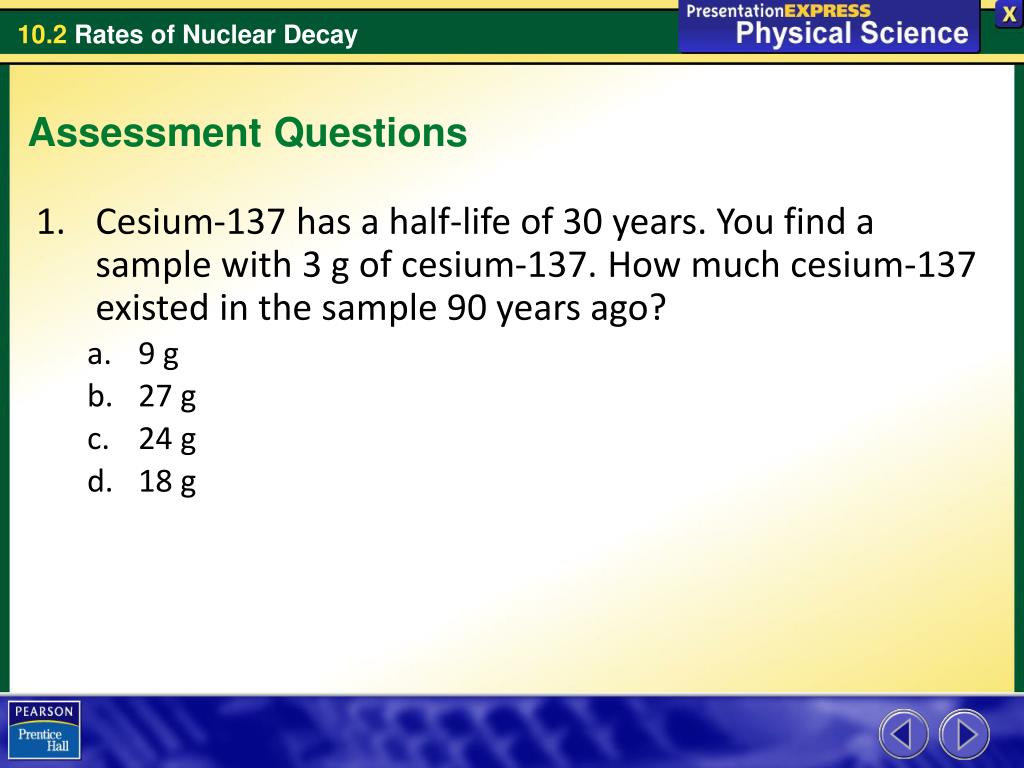Select answer a. 9 g
1024x768 pixels.
[x=133, y=354]
